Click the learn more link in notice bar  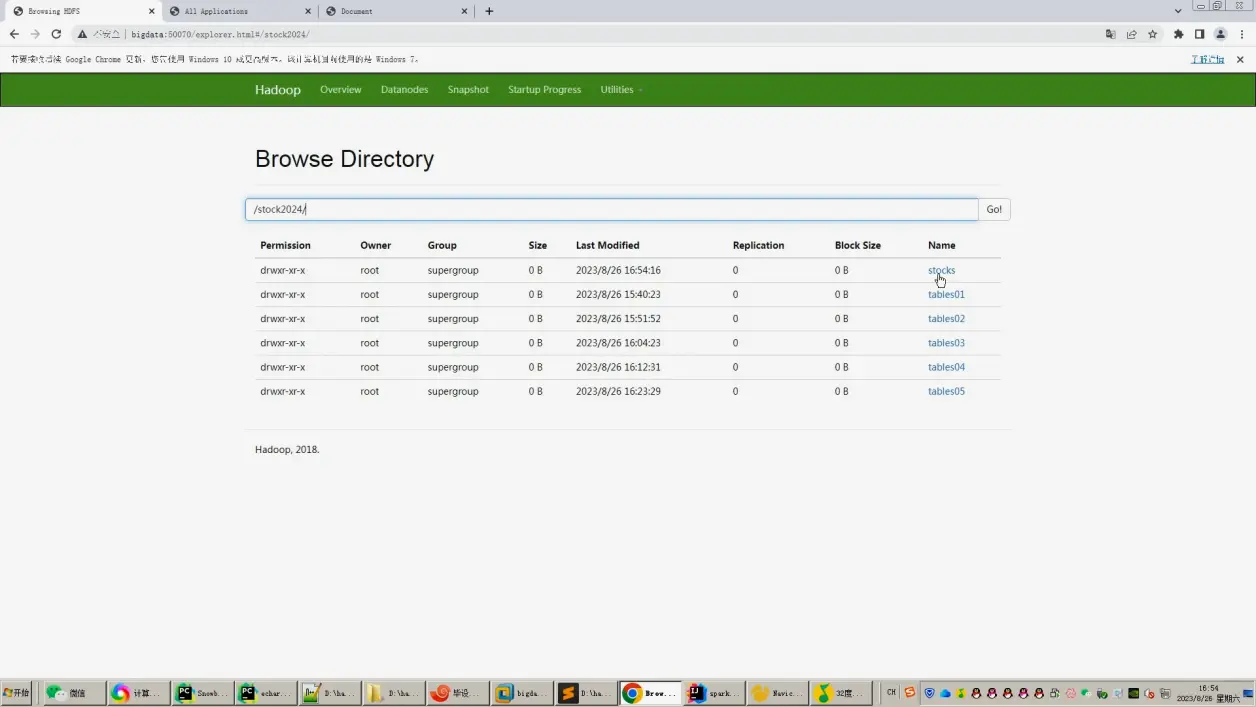[x=1207, y=60]
